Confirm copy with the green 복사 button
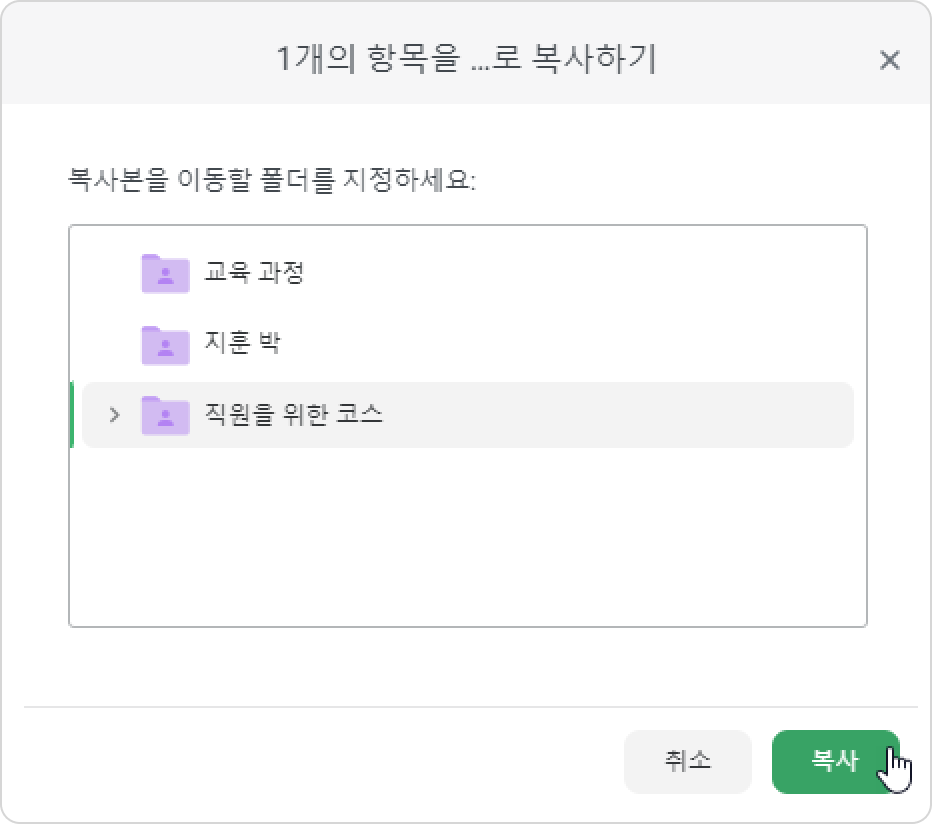Screen dimensions: 932x824 point(836,762)
